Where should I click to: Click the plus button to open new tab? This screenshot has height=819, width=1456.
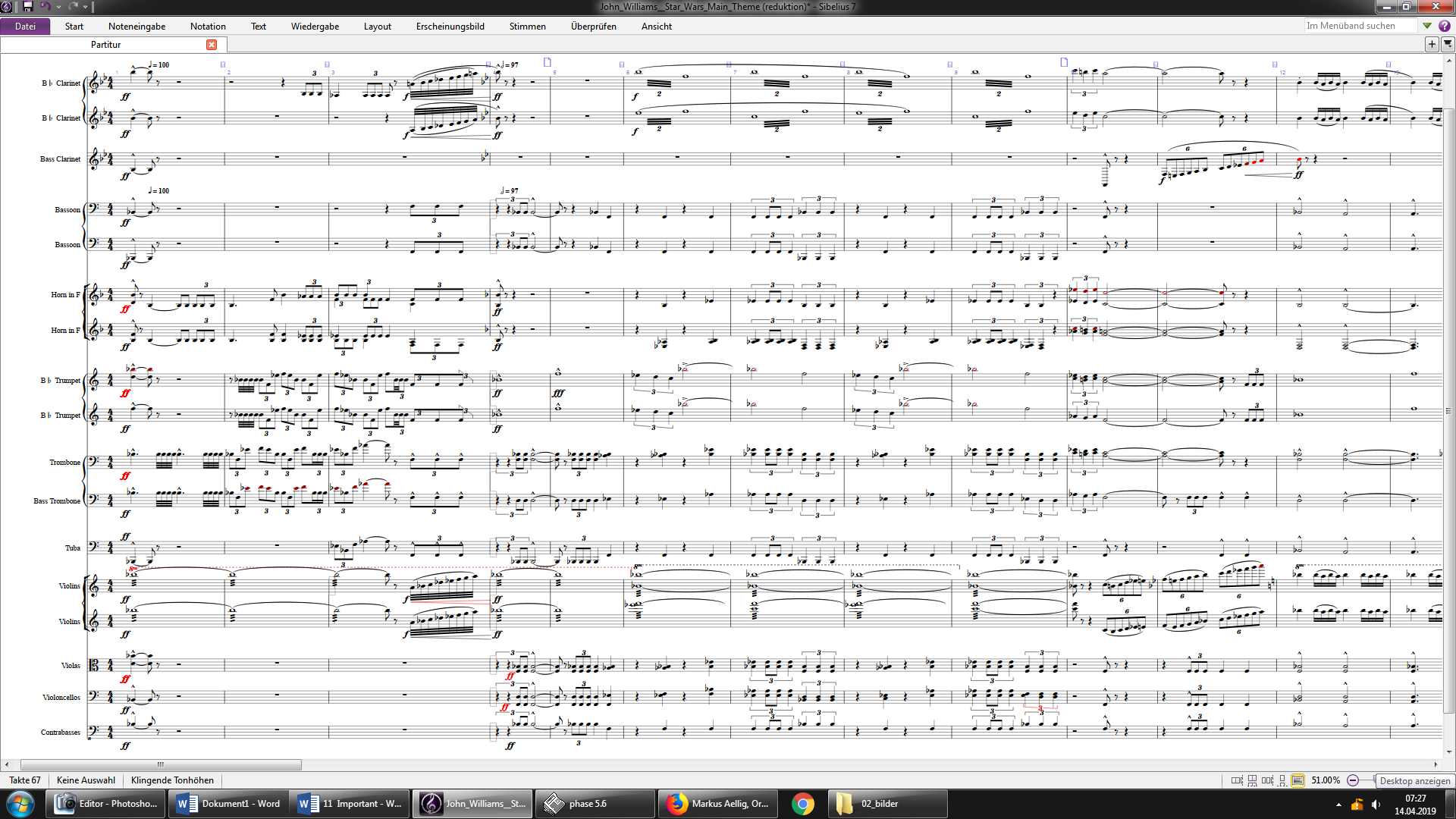(x=1432, y=44)
